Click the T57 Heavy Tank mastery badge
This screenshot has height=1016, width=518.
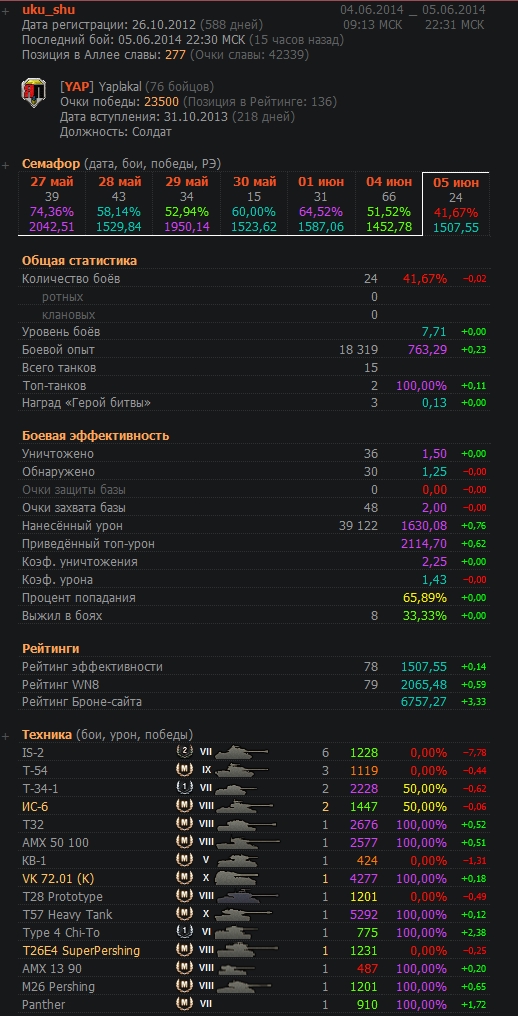[185, 914]
